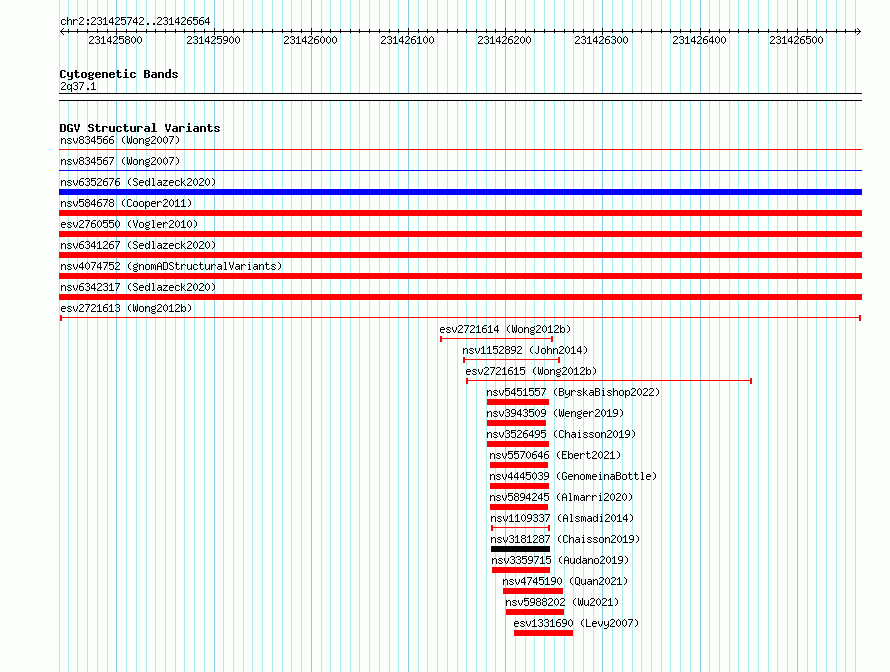Screen dimensions: 890x672
Task: Open the nsv4445039 (GenomeinaBottle) label
Action: coord(573,476)
